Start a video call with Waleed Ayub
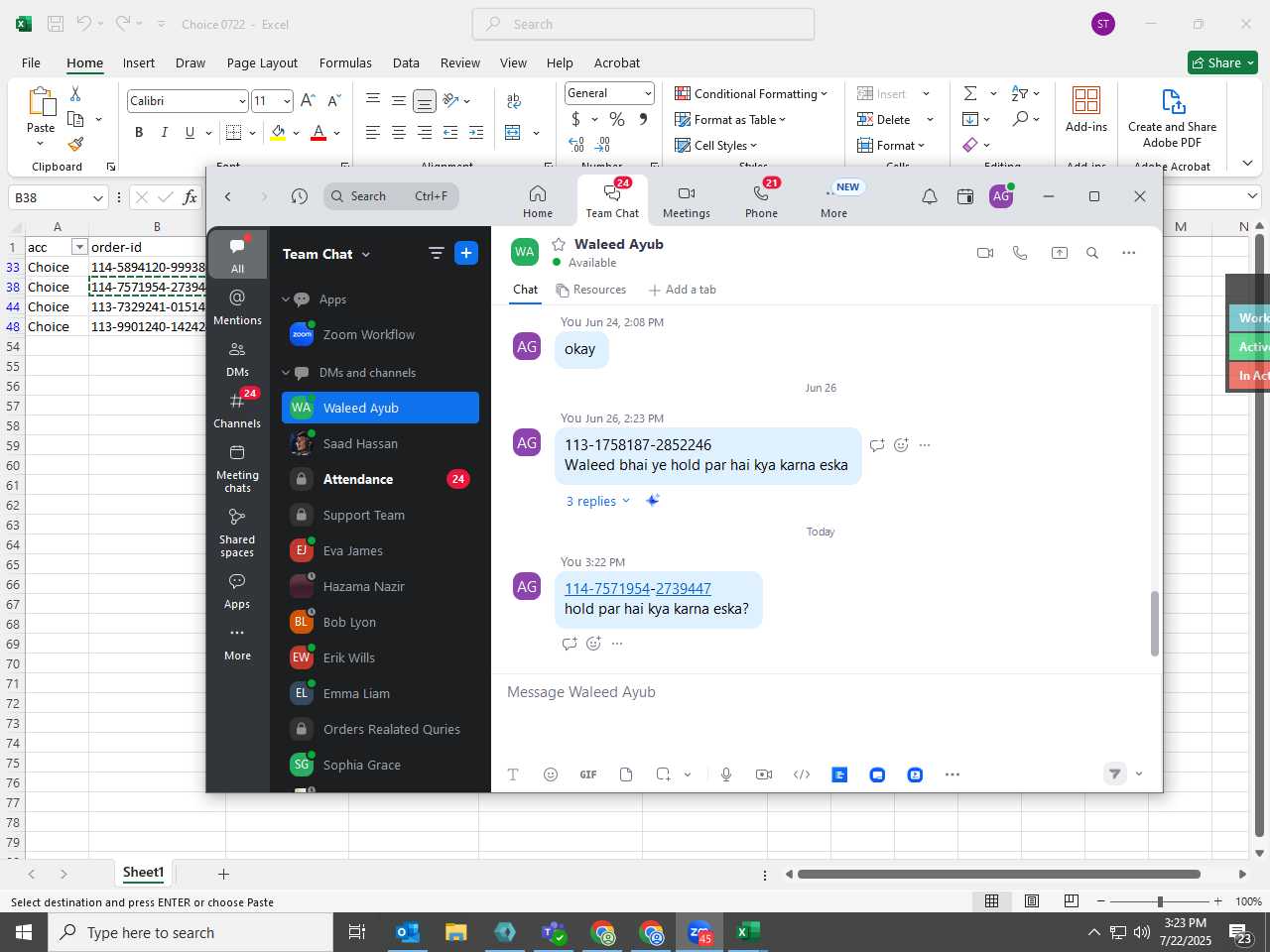Viewport: 1270px width, 952px height. click(985, 253)
